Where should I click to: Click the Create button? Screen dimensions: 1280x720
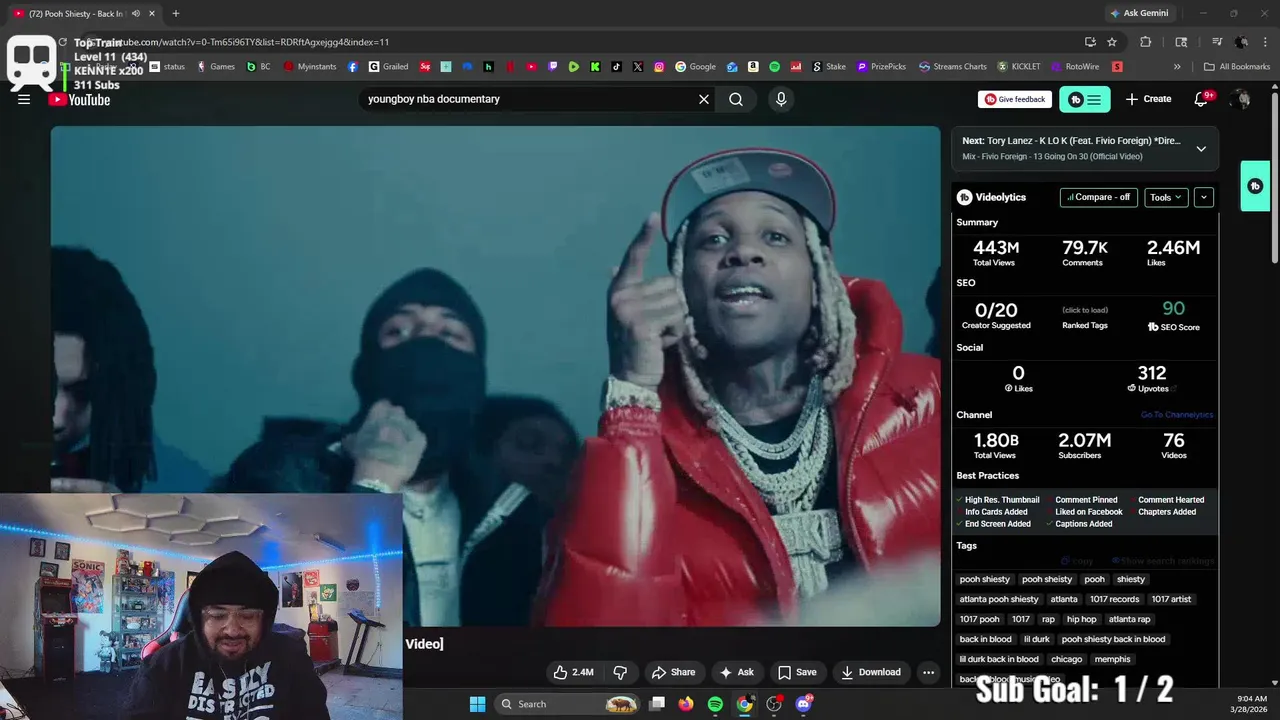[1148, 99]
